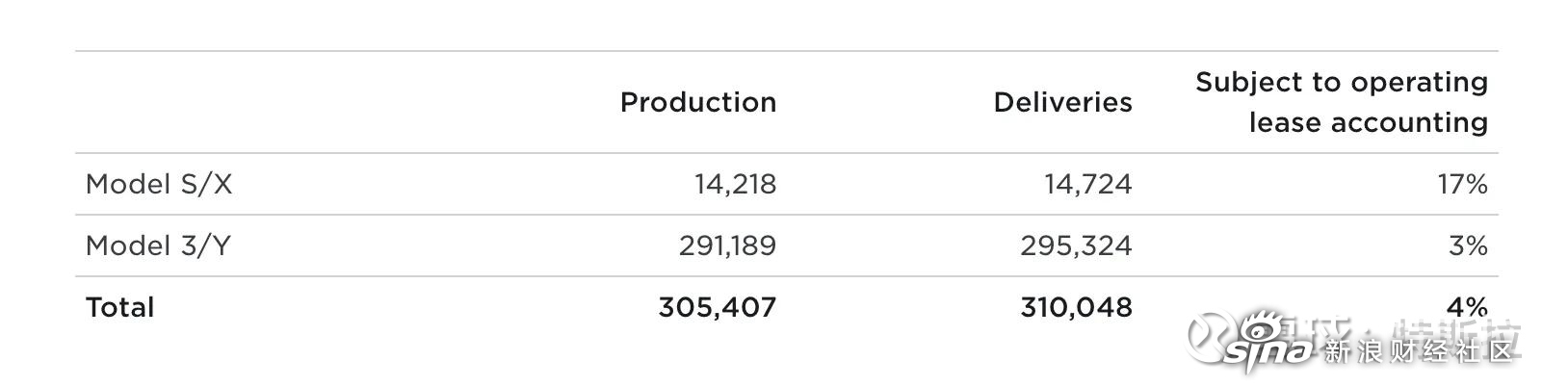1568x387 pixels.
Task: Click the Model 3/Y deliveries value 295,324
Action: (x=1077, y=245)
